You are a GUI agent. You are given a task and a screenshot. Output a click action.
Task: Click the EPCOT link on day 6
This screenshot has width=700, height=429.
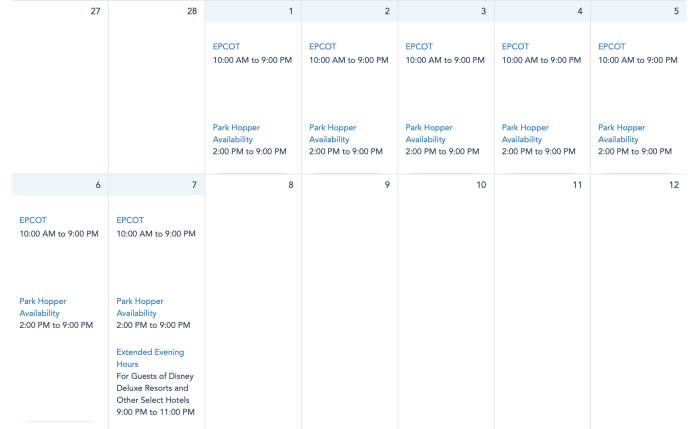33,220
